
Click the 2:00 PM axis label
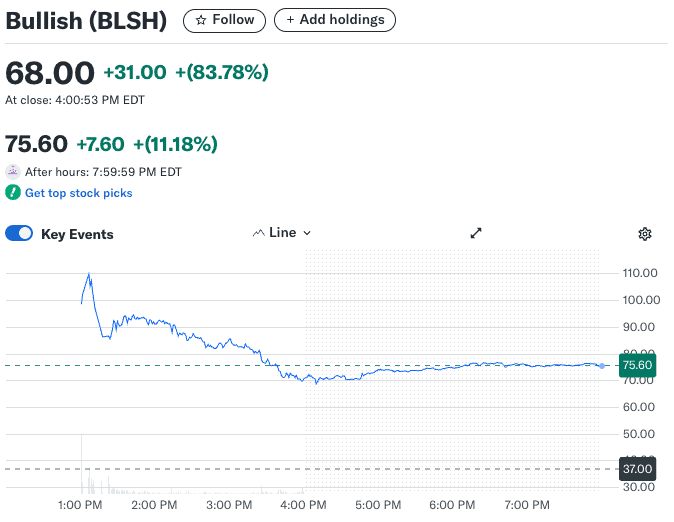coord(154,505)
